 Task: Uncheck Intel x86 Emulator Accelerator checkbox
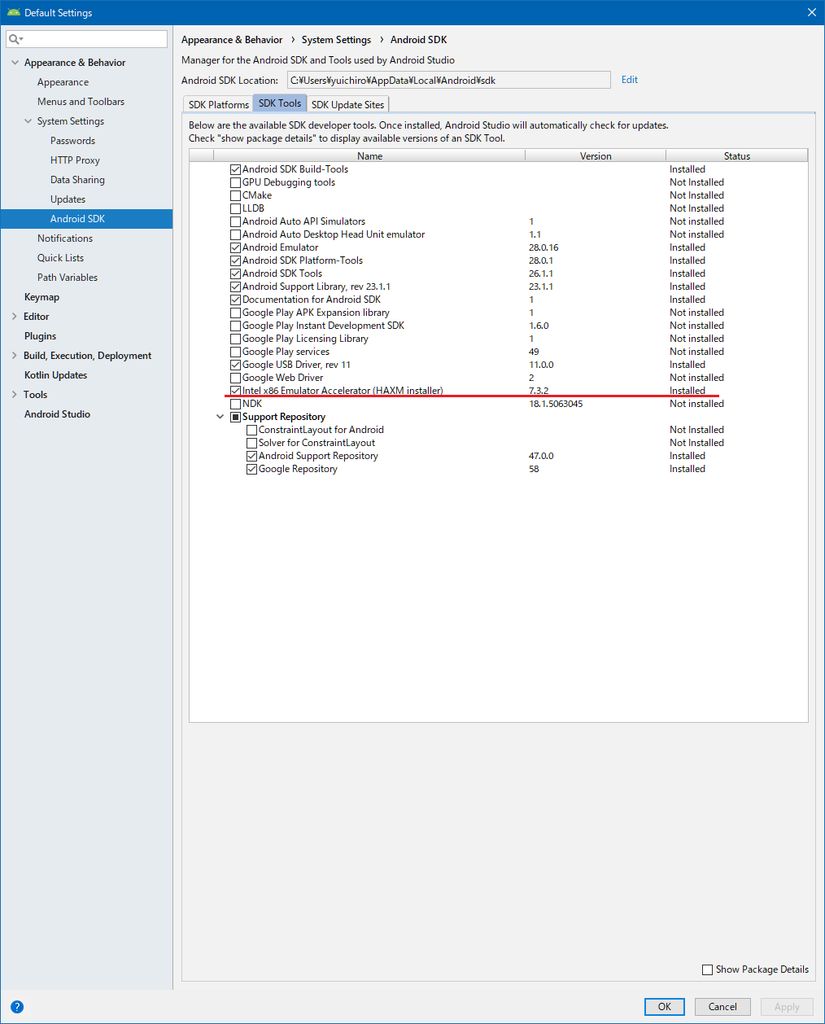(x=235, y=391)
